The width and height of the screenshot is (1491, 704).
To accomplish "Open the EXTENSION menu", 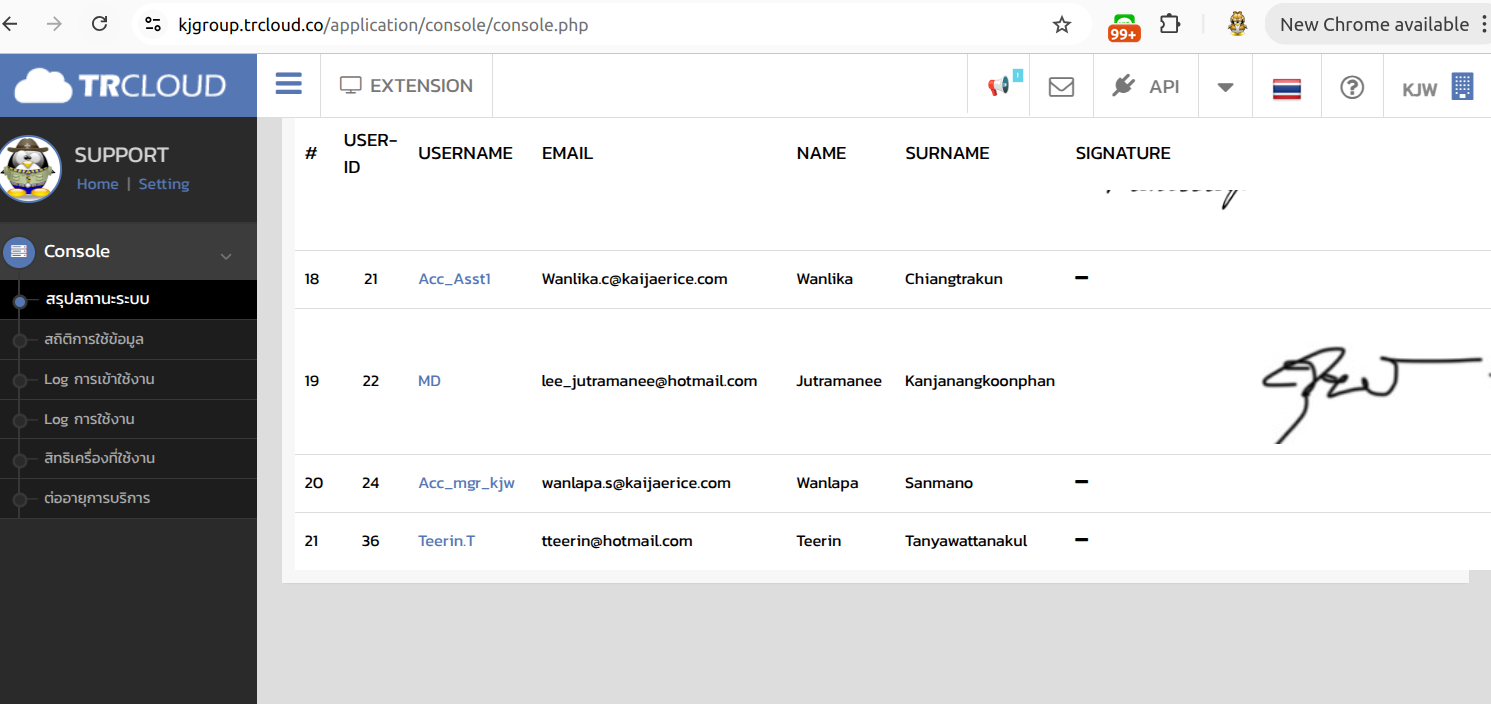I will click(406, 86).
